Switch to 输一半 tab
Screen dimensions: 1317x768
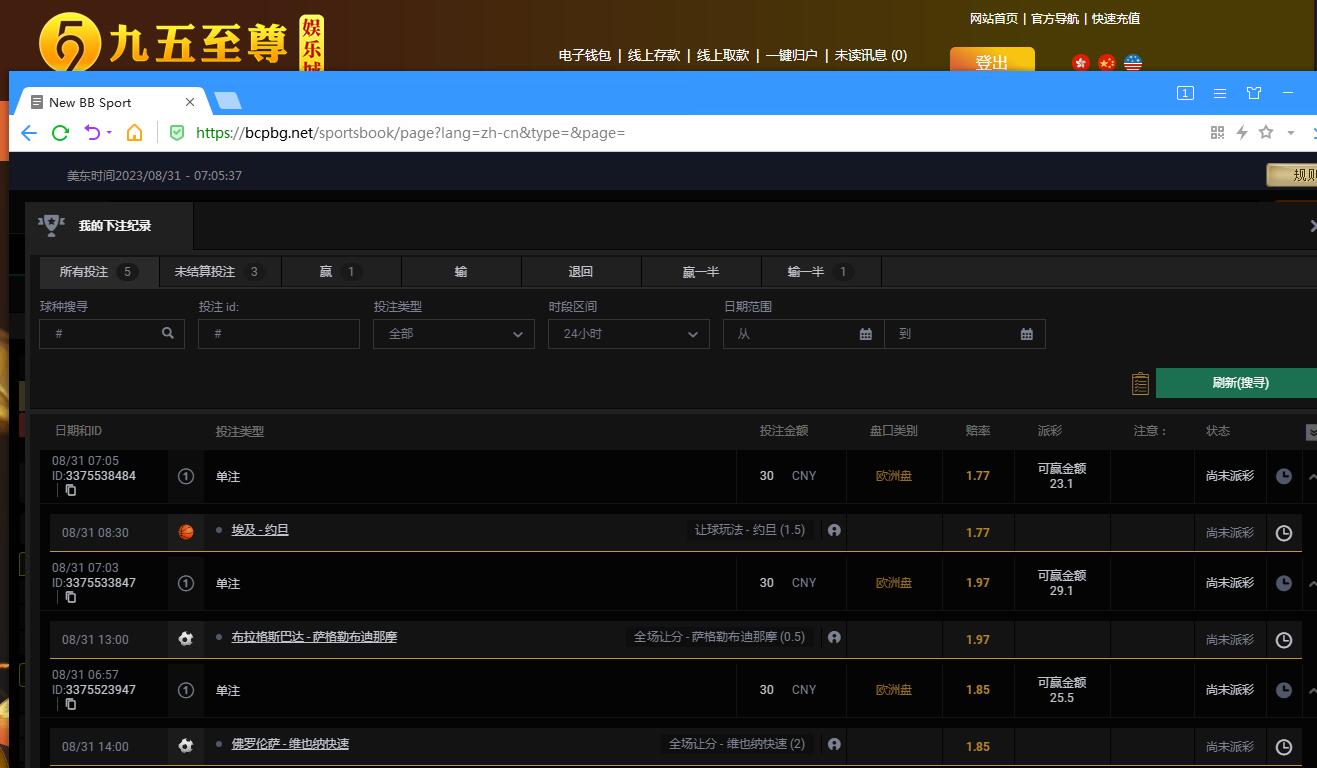click(821, 272)
